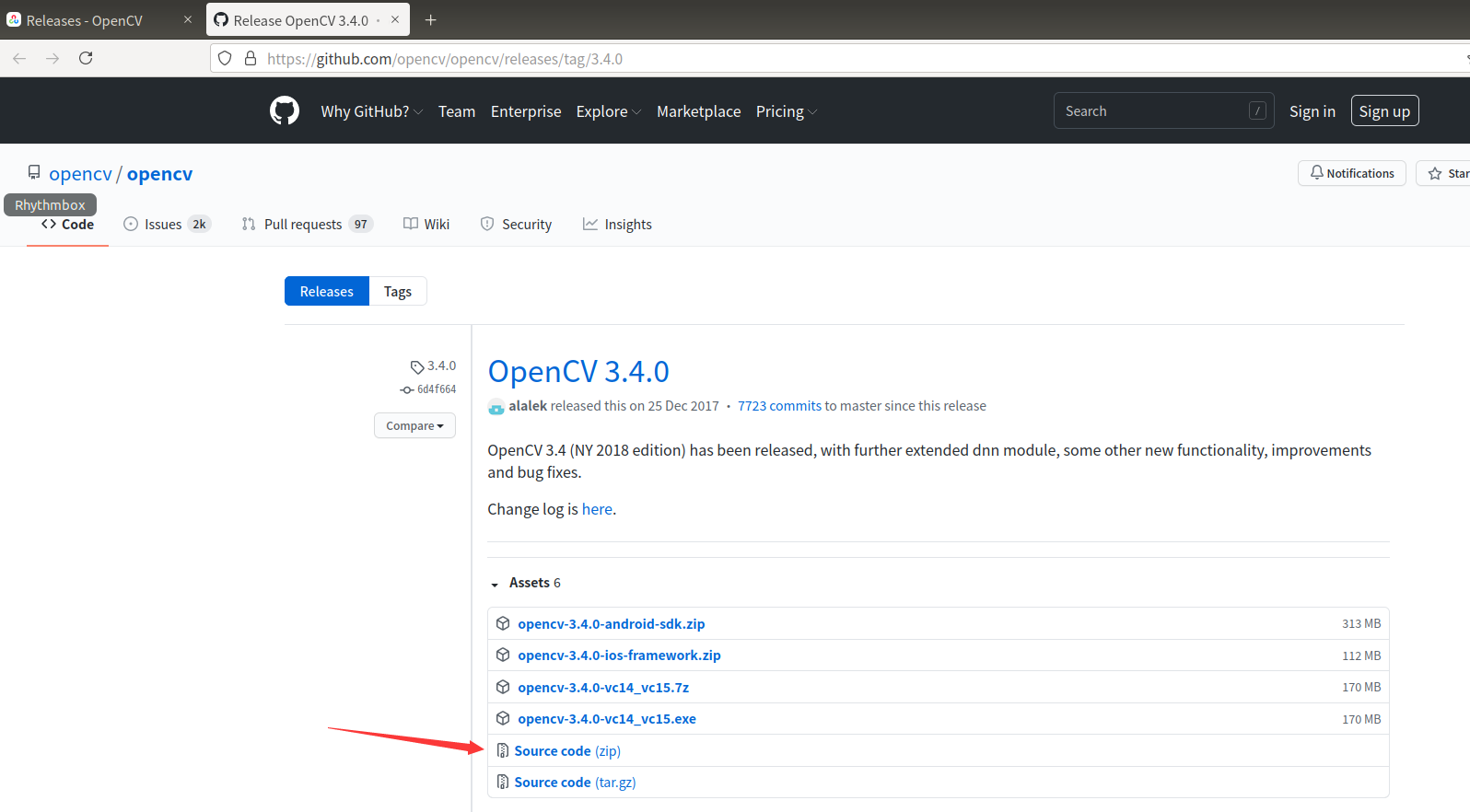Download opencv-3.4.0-ios-framework.zip

pos(619,655)
